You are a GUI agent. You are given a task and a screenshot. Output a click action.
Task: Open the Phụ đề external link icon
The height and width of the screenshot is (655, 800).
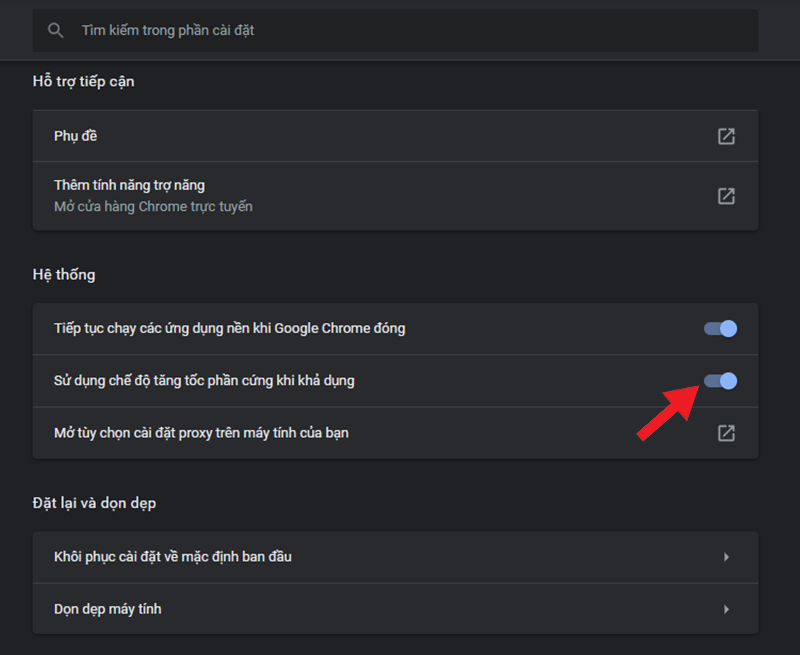click(726, 136)
